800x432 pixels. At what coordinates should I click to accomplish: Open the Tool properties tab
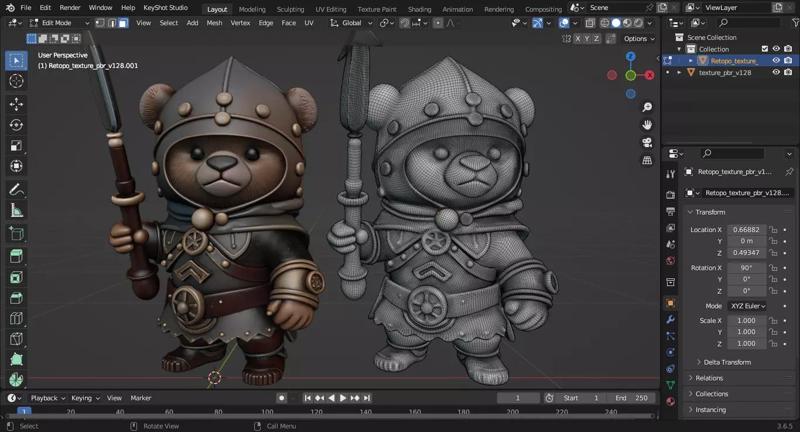pyautogui.click(x=670, y=174)
